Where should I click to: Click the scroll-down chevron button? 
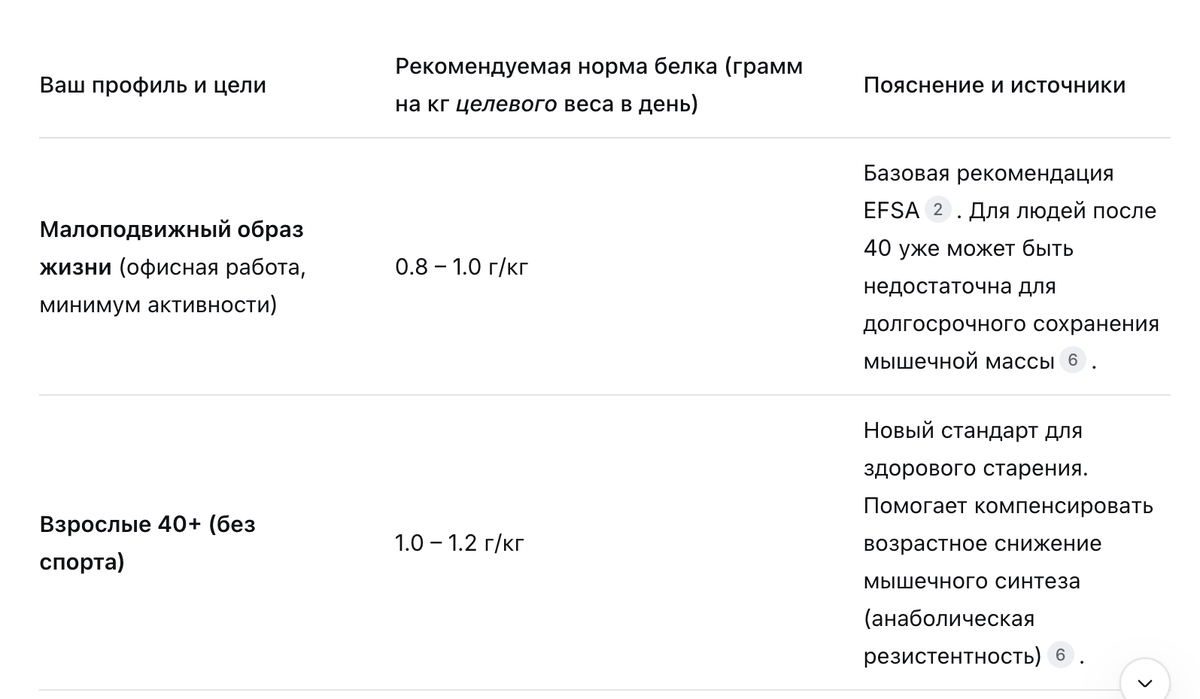pos(1145,682)
